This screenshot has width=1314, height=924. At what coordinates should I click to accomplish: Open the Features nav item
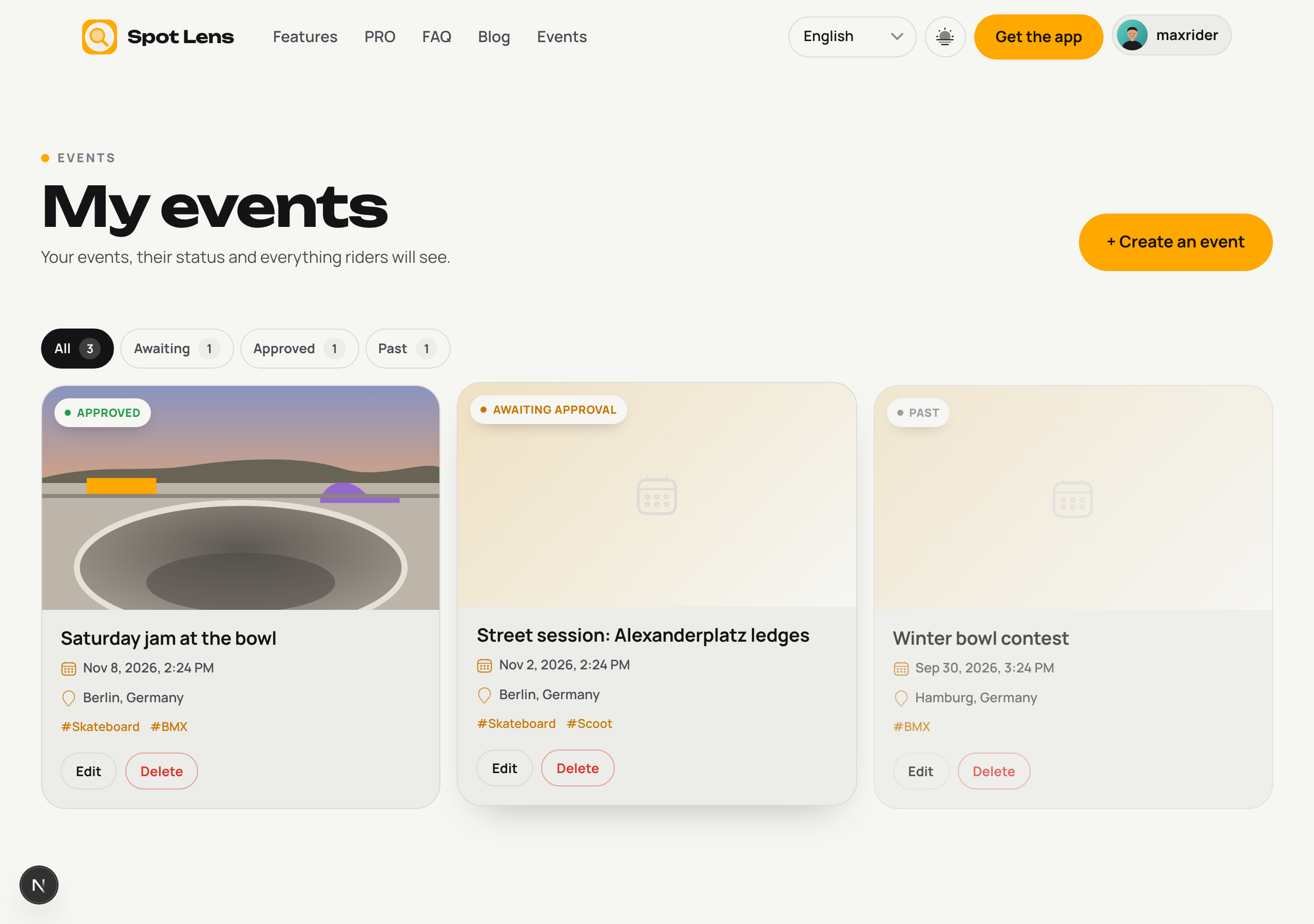point(305,36)
